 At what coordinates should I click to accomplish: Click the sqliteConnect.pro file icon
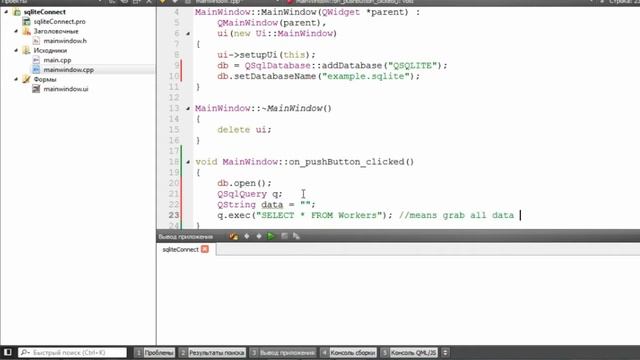click(27, 22)
